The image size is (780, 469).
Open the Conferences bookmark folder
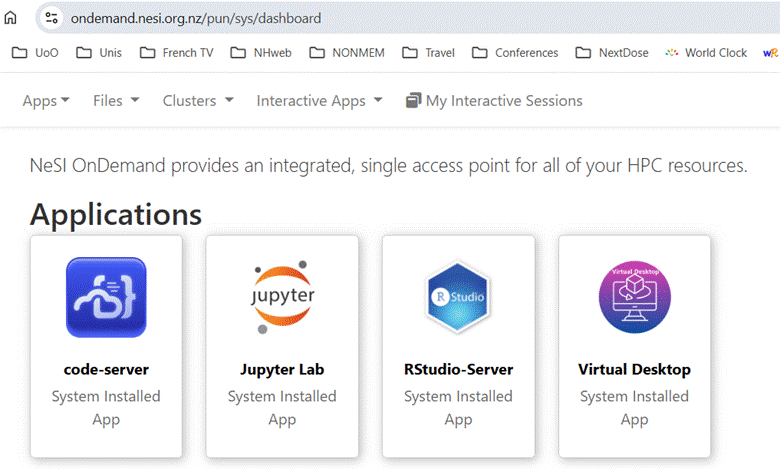(515, 53)
